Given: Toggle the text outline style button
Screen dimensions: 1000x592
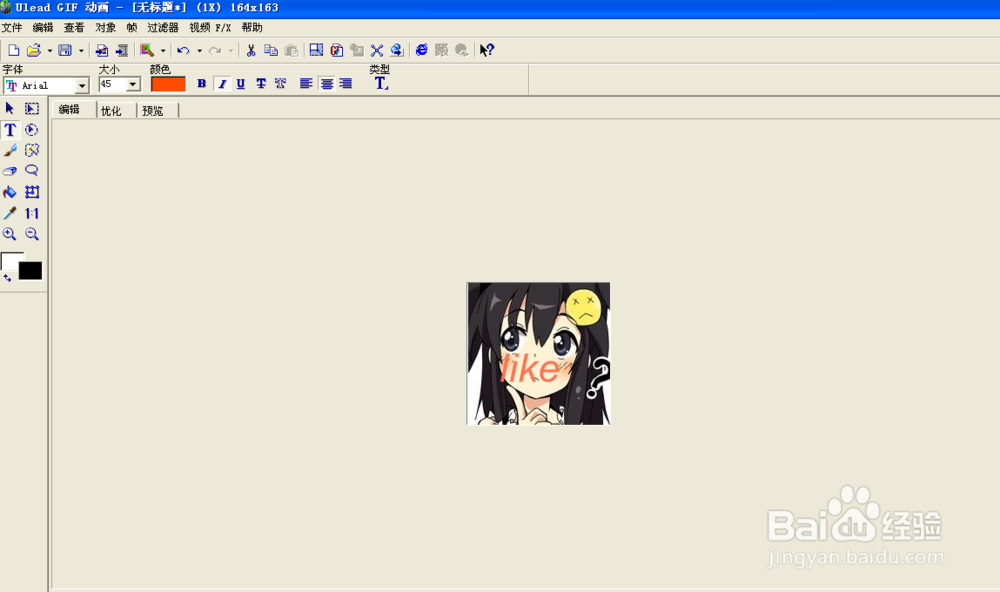Looking at the screenshot, I should 281,84.
